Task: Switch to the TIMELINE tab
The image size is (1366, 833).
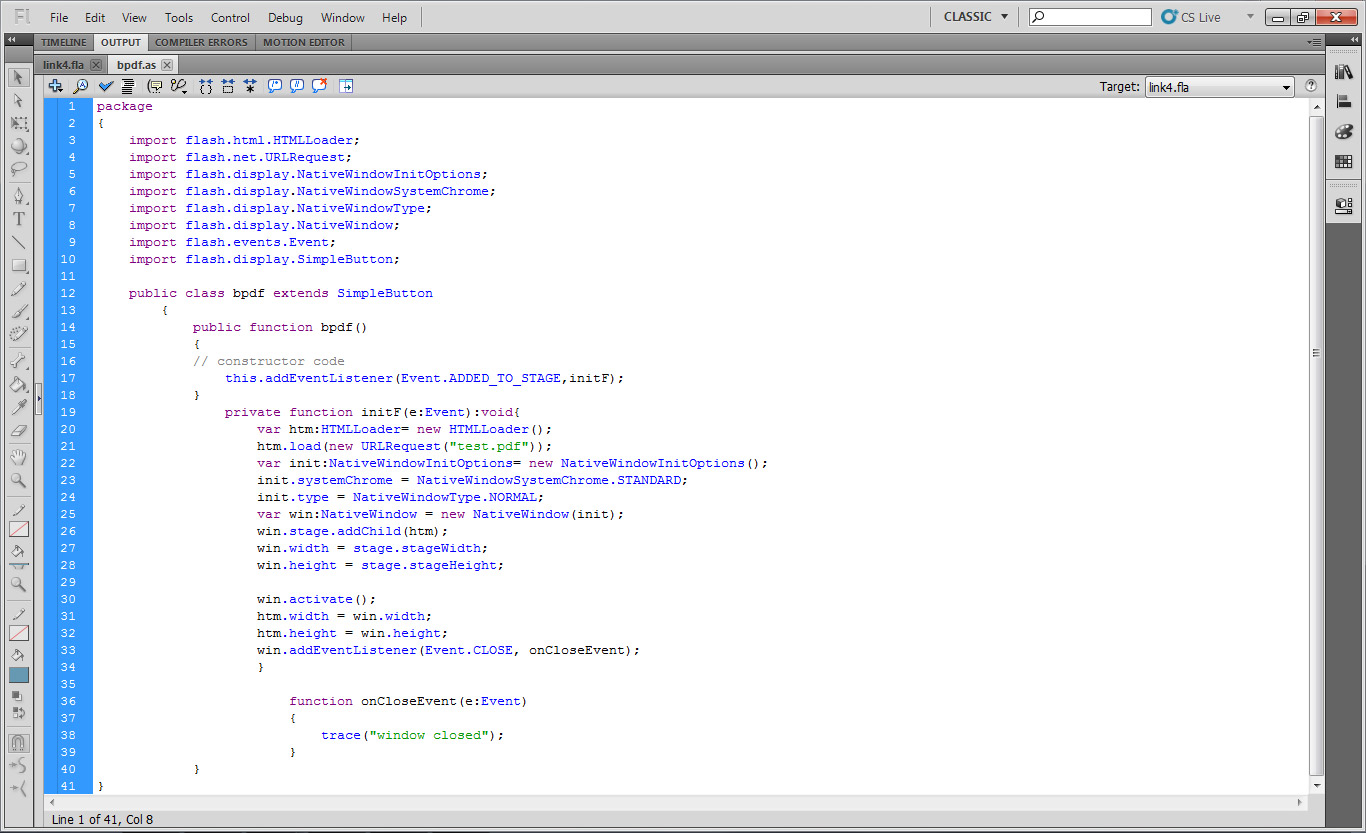Action: pos(64,42)
